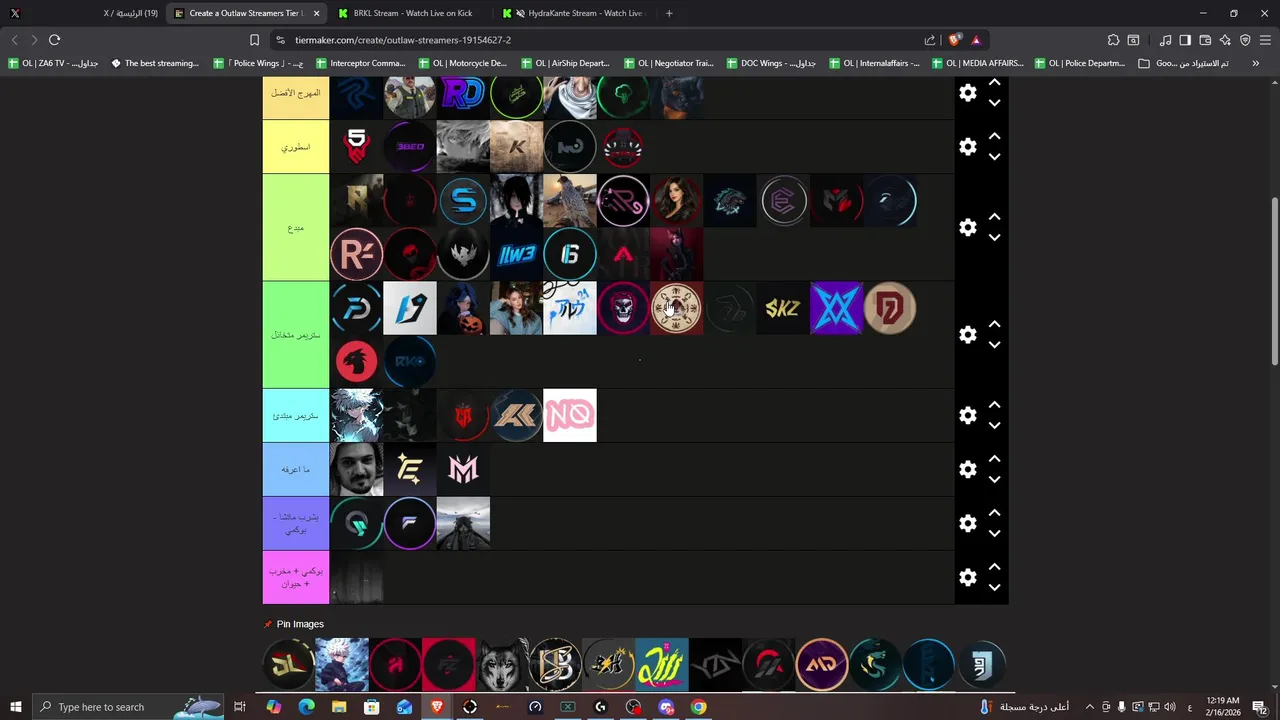Screen dimensions: 1280x720
Task: Move the ستريمر مبتدئ row down
Action: point(994,426)
